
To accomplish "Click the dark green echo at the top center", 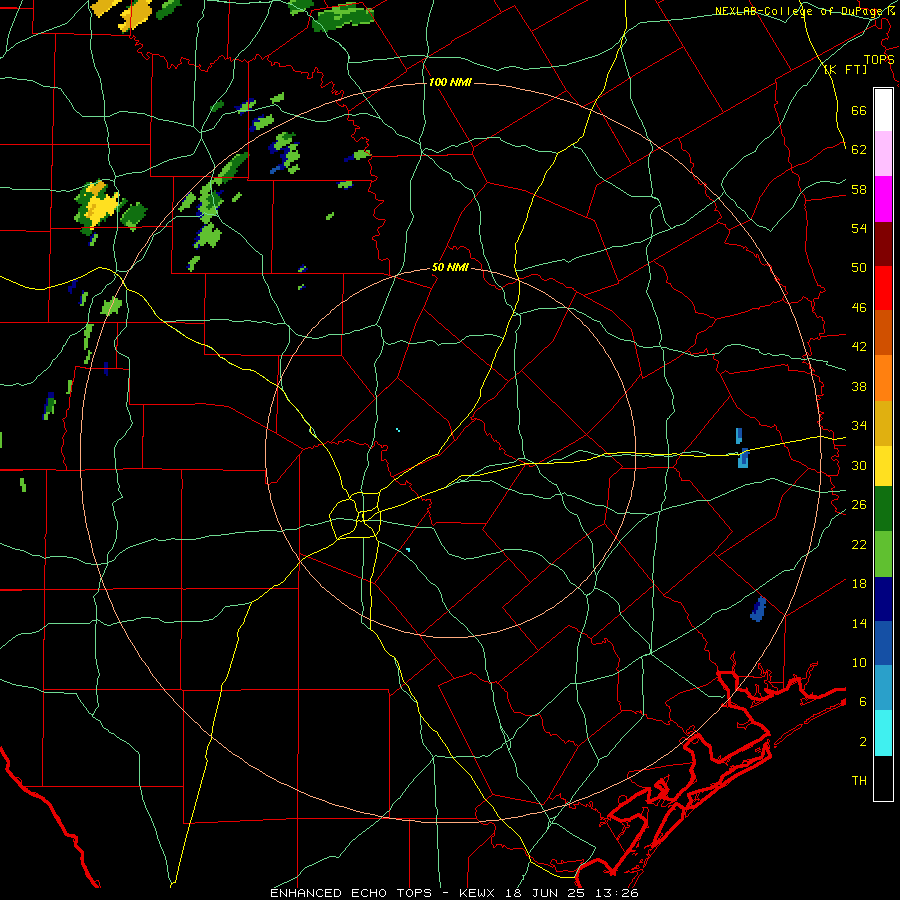I will coord(342,17).
